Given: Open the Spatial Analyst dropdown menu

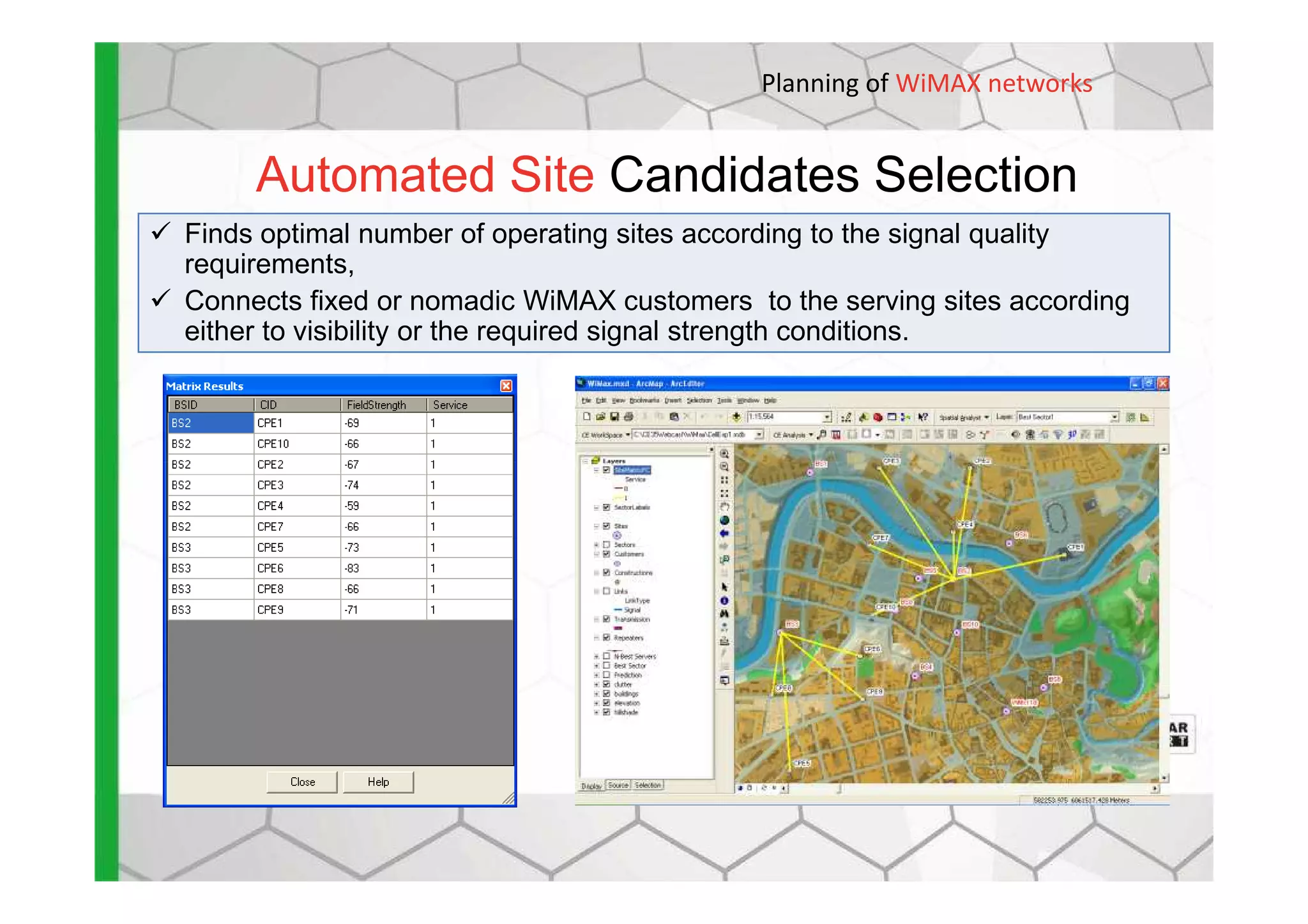Looking at the screenshot, I should (x=964, y=418).
